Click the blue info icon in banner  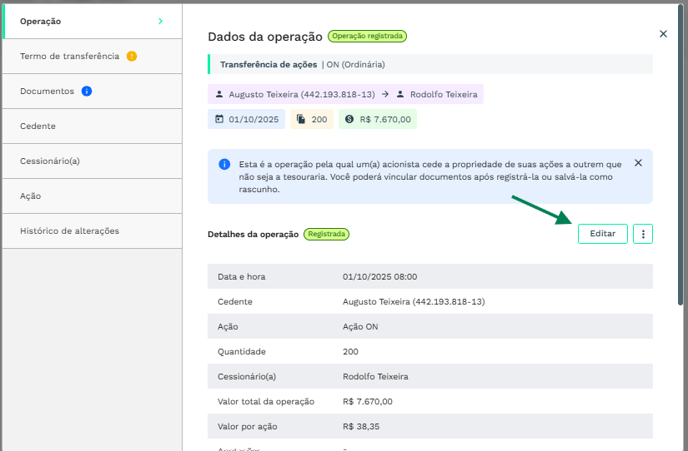(222, 163)
